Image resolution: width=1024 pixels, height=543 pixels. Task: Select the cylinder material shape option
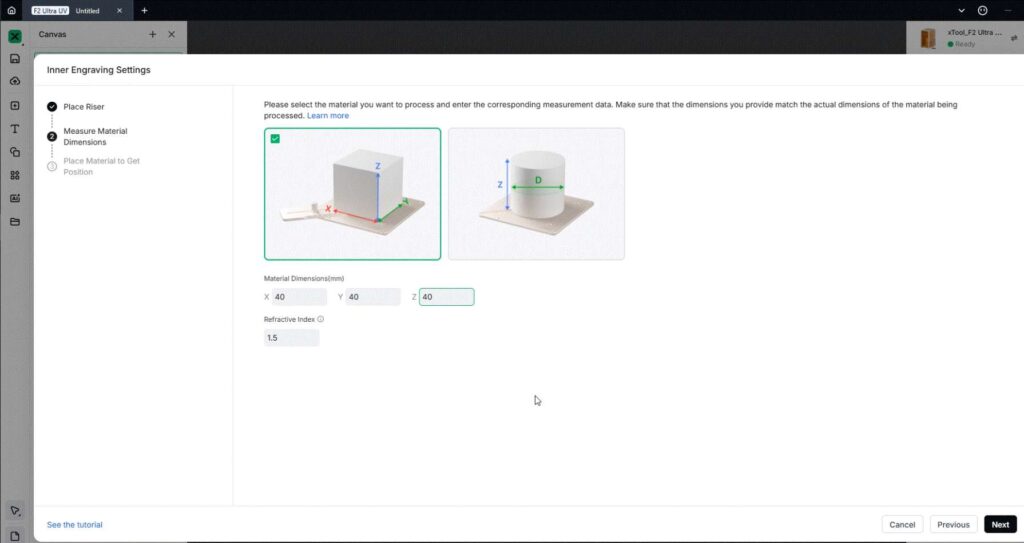click(x=536, y=194)
